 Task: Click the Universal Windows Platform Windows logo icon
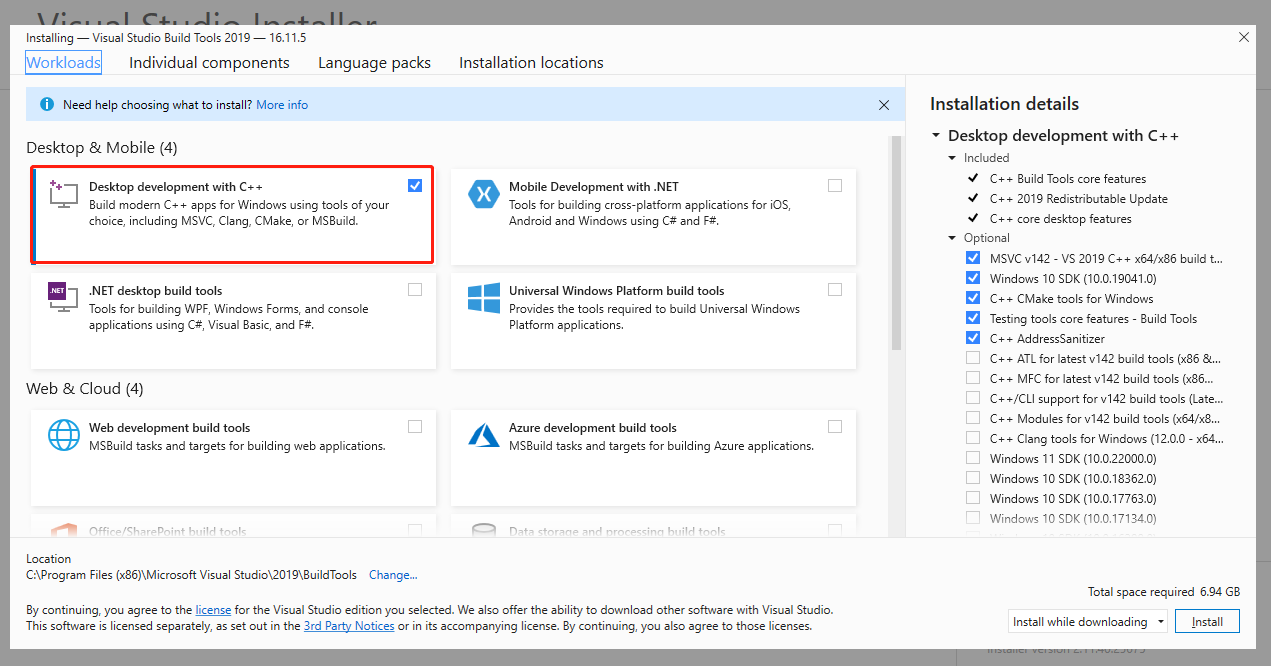pos(484,298)
